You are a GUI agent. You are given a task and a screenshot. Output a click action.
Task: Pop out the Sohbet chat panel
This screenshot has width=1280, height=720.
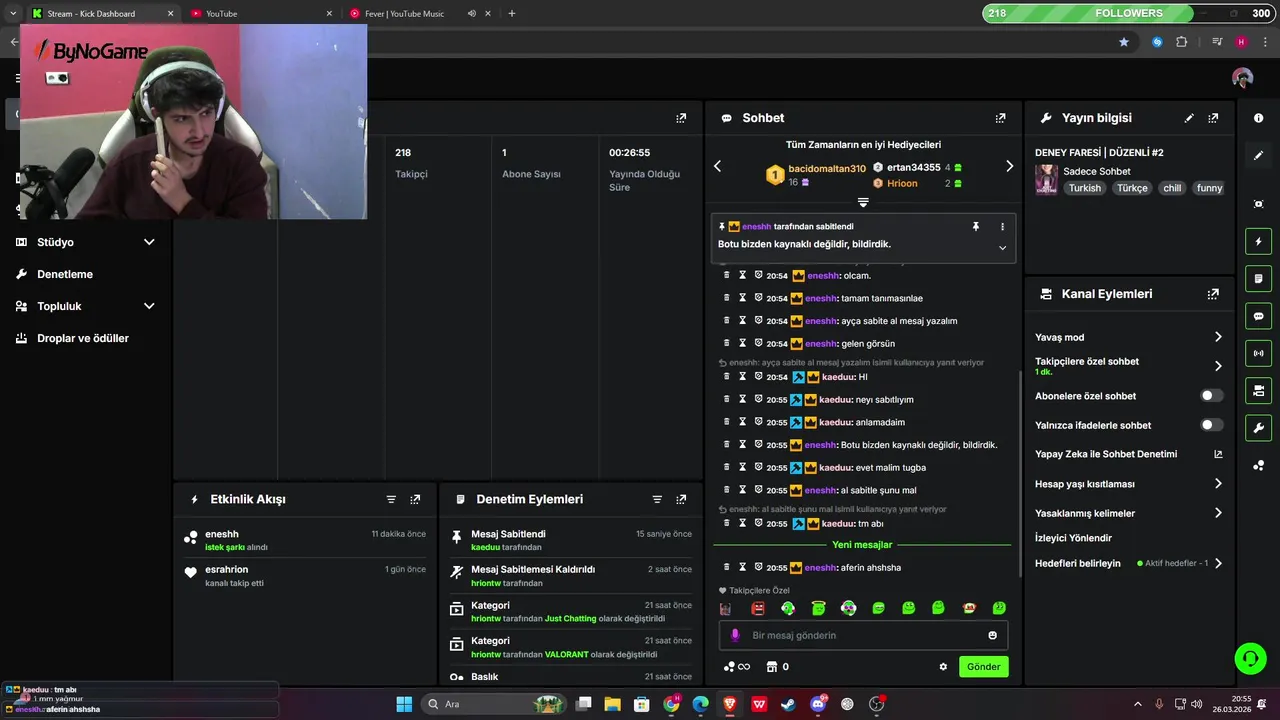click(1000, 118)
